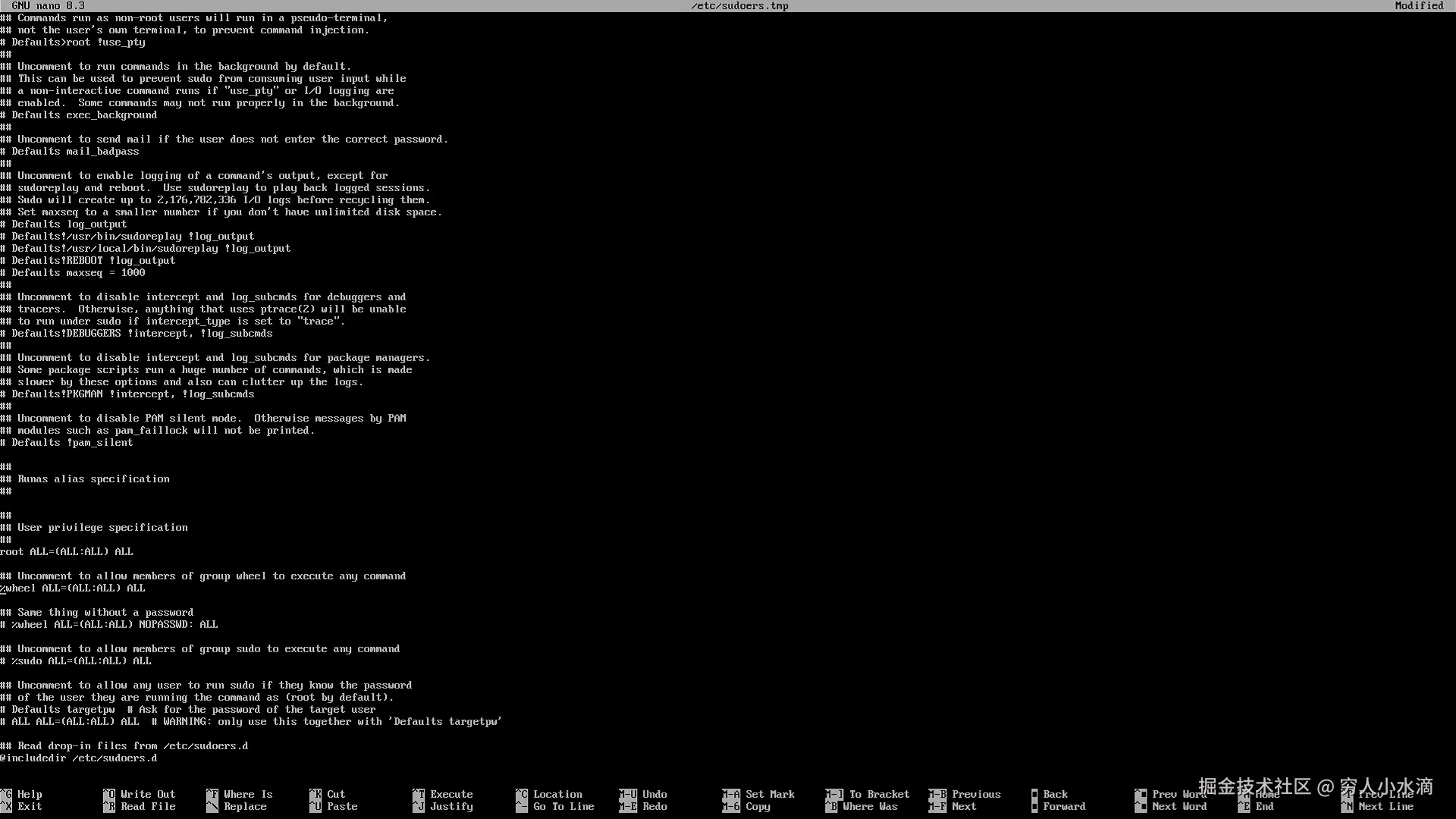Click the Justify shortcut label
Screen dimensions: 1456x819
tap(450, 806)
